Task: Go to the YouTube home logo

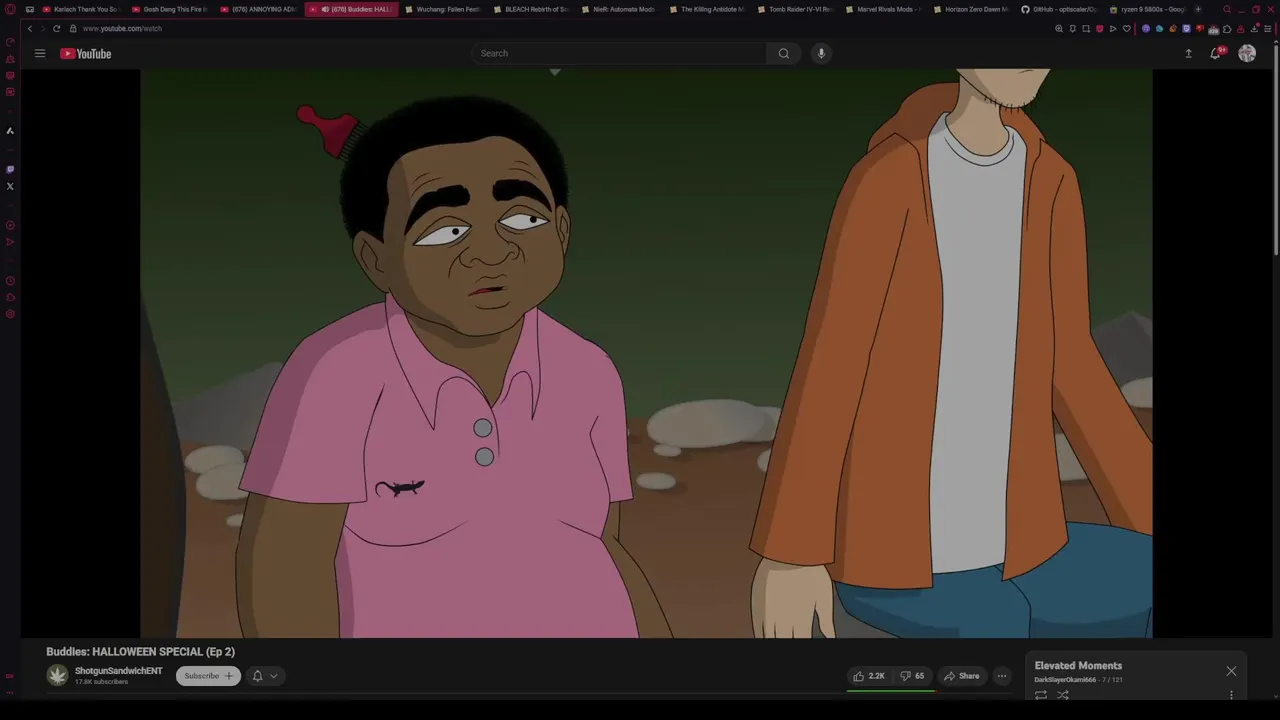Action: pyautogui.click(x=86, y=53)
